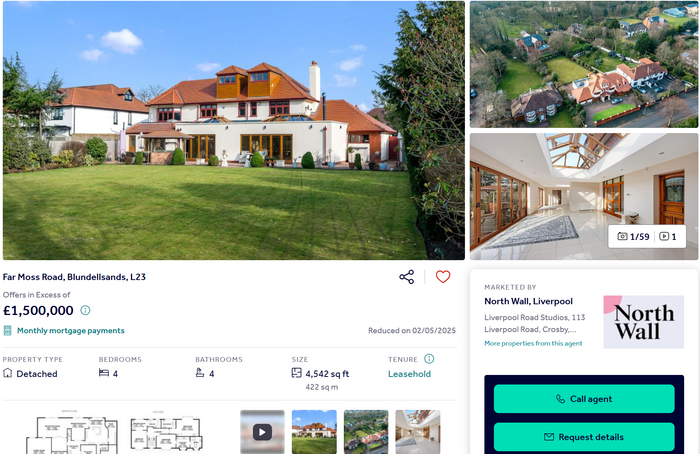700x454 pixels.
Task: Open price info icon beside £1,500,000
Action: 85,310
